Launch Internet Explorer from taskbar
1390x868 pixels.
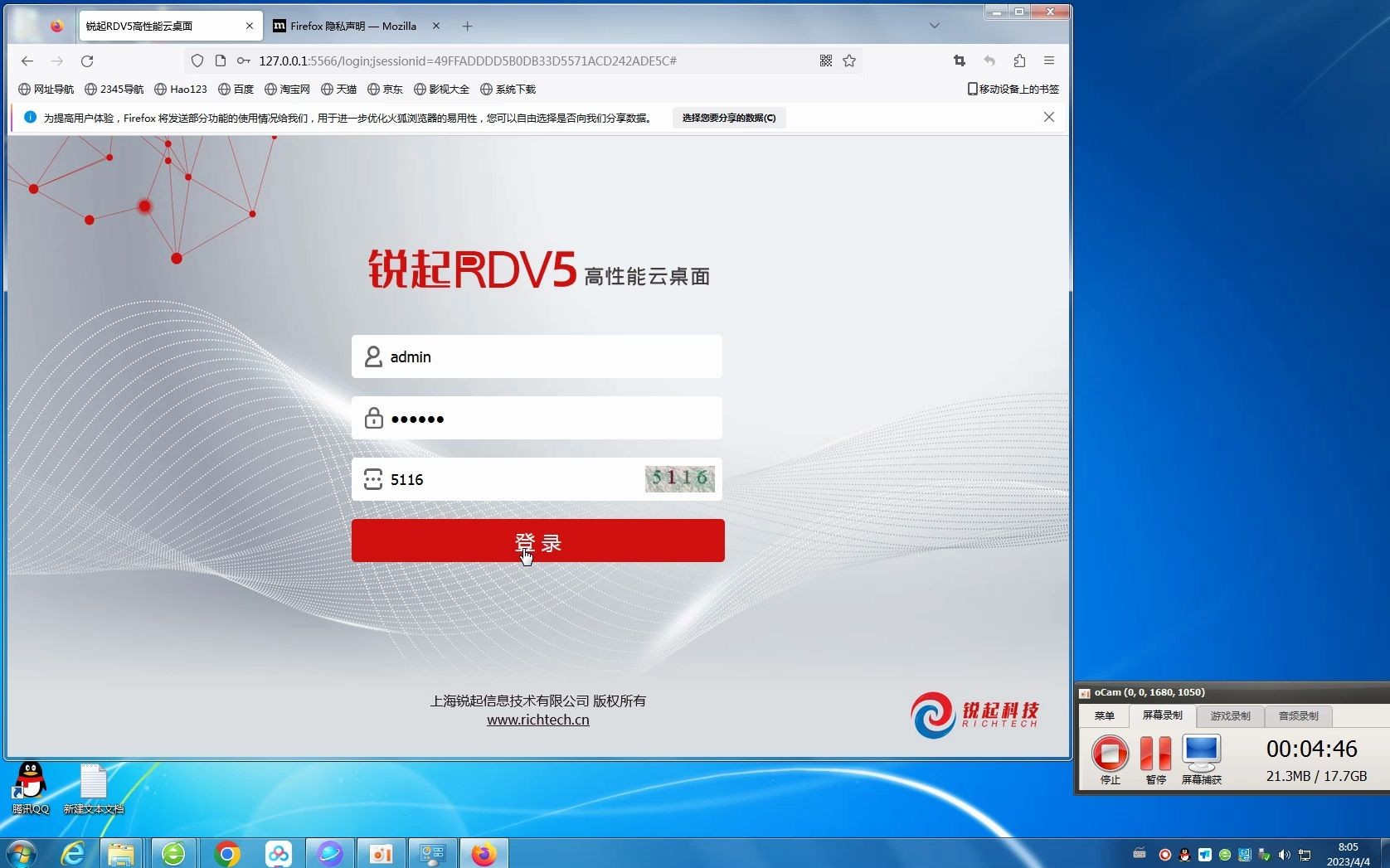click(73, 853)
